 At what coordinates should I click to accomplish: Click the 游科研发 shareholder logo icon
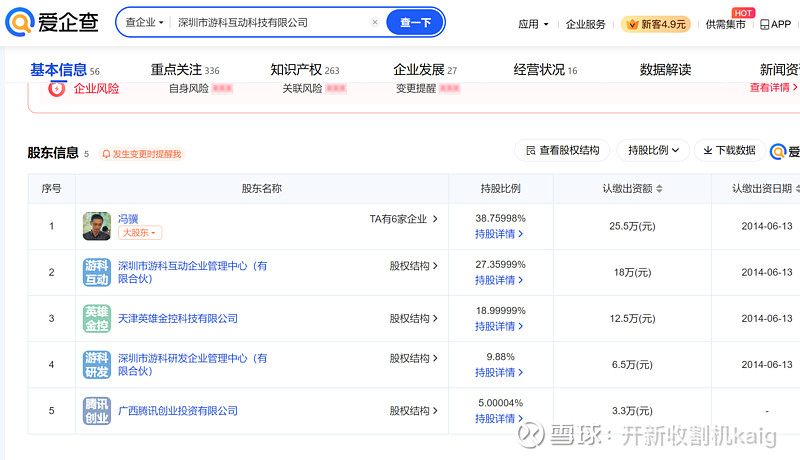(x=97, y=365)
